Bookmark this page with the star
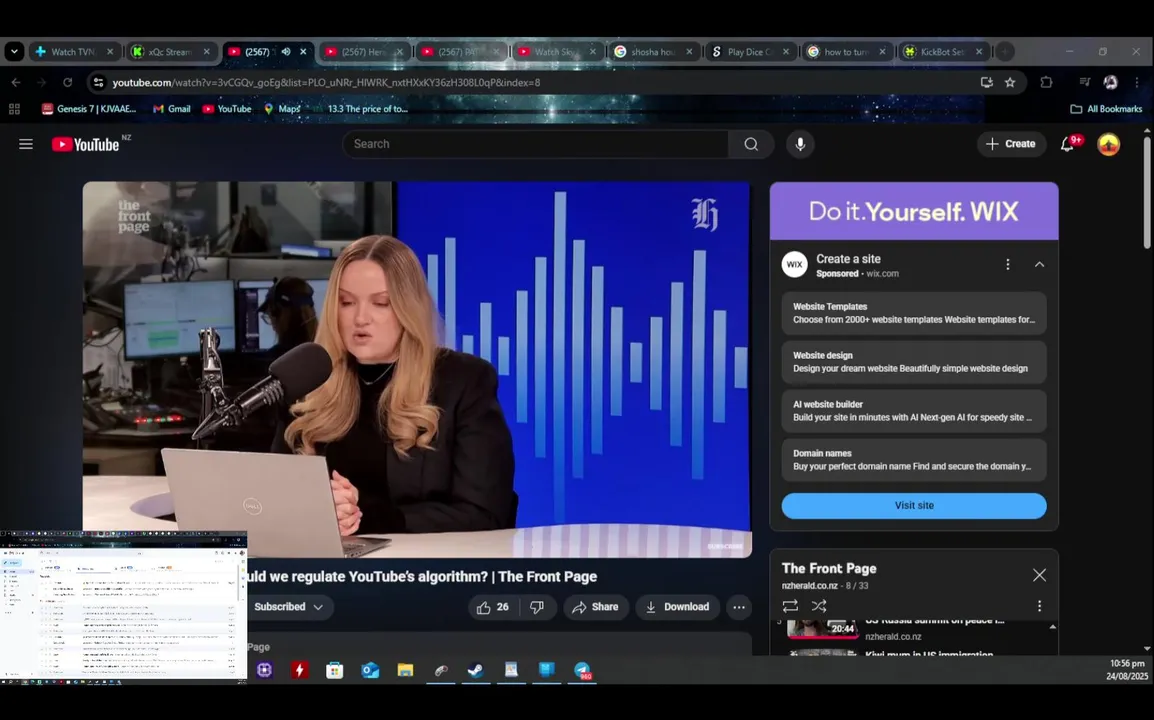The width and height of the screenshot is (1154, 720). point(1010,82)
